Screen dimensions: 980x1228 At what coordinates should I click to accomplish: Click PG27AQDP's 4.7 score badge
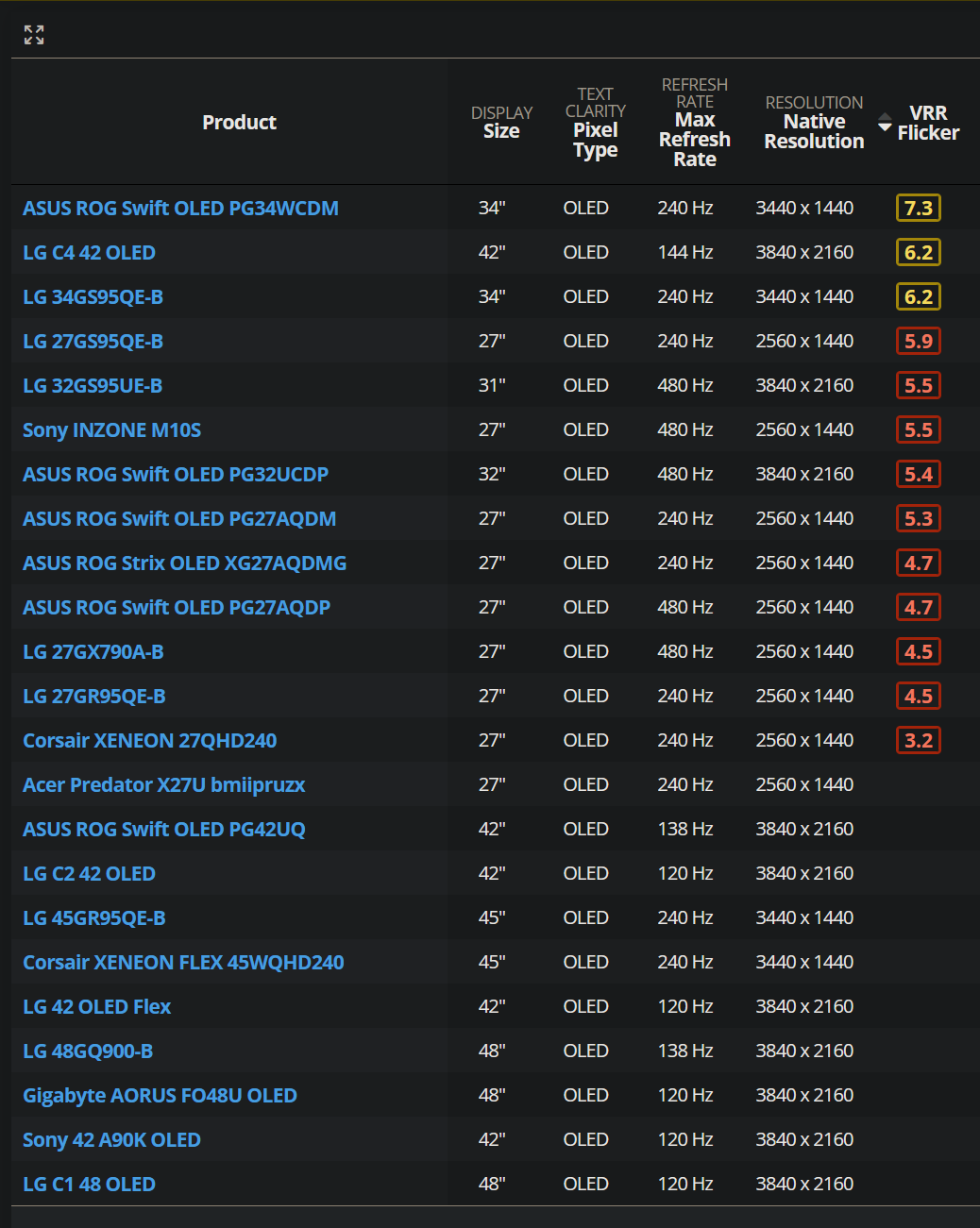coord(919,607)
